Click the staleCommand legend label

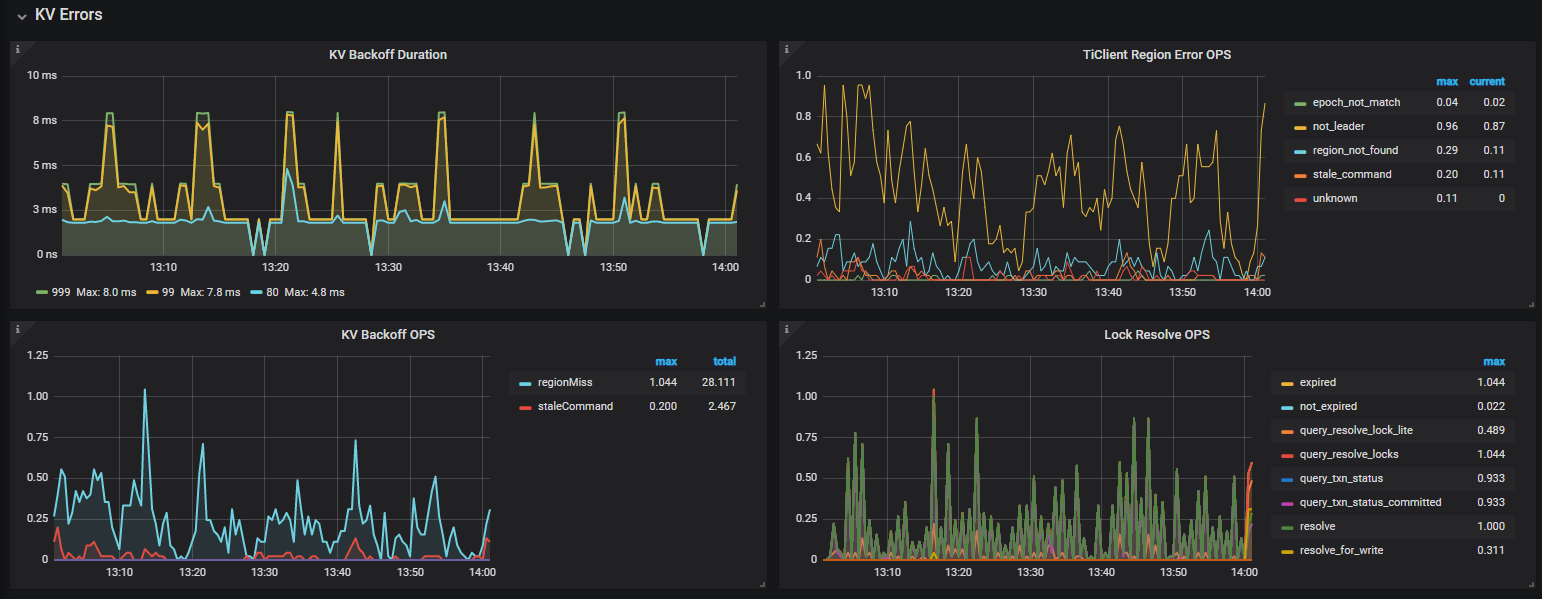[575, 406]
